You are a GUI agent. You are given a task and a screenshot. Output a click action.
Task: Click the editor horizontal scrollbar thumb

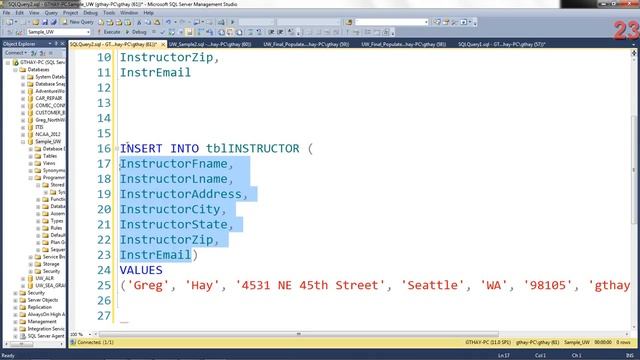[x=299, y=334]
